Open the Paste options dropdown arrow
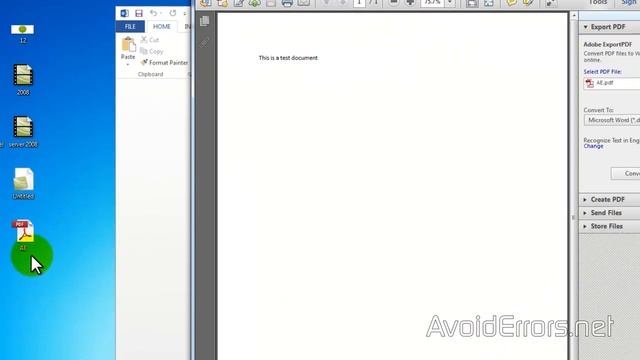The height and width of the screenshot is (360, 640). (x=128, y=64)
